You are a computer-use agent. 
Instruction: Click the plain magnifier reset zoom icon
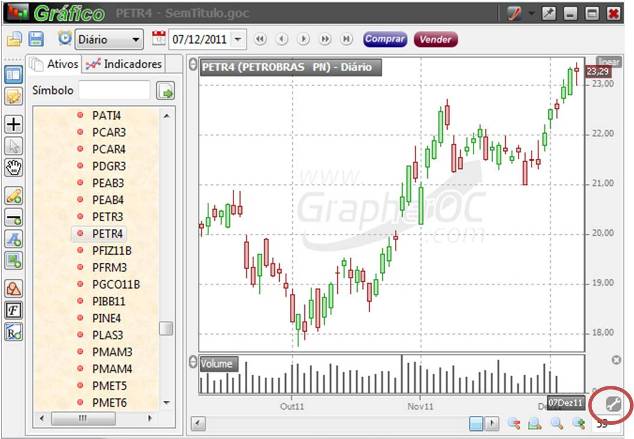pyautogui.click(x=557, y=424)
